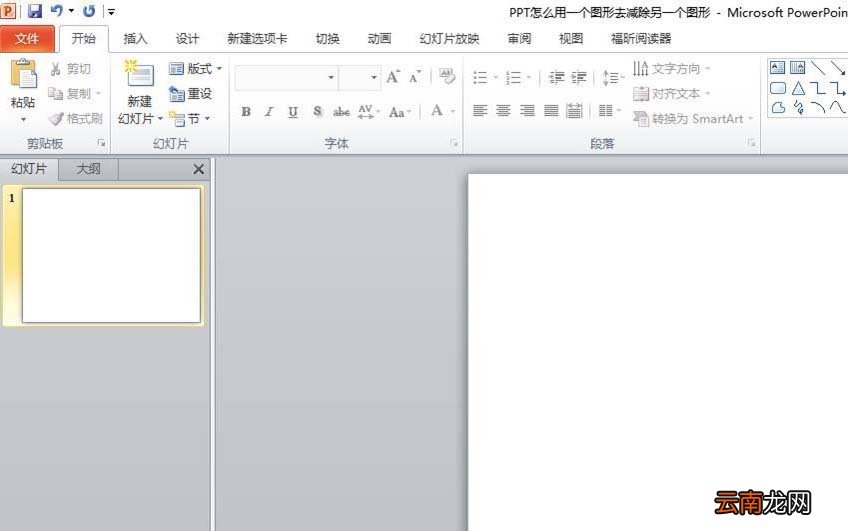The height and width of the screenshot is (531, 848).
Task: Select Center text alignment
Action: [x=503, y=111]
